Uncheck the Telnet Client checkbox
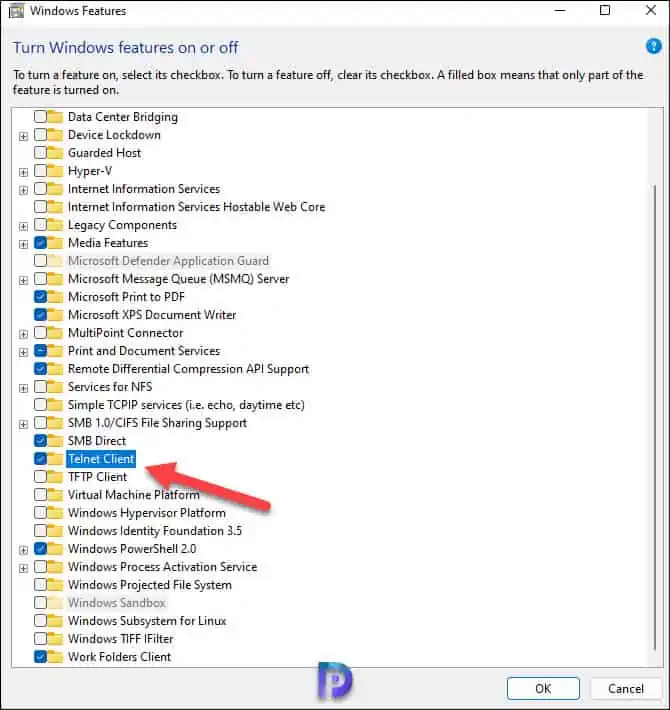The width and height of the screenshot is (670, 710). (x=40, y=459)
